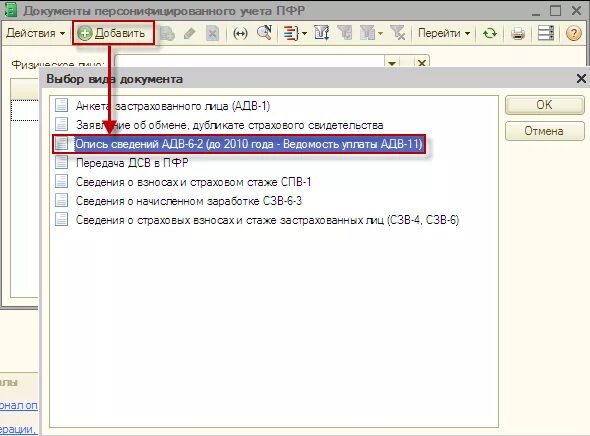Open the Действия menu
The width and height of the screenshot is (590, 436).
tap(35, 33)
